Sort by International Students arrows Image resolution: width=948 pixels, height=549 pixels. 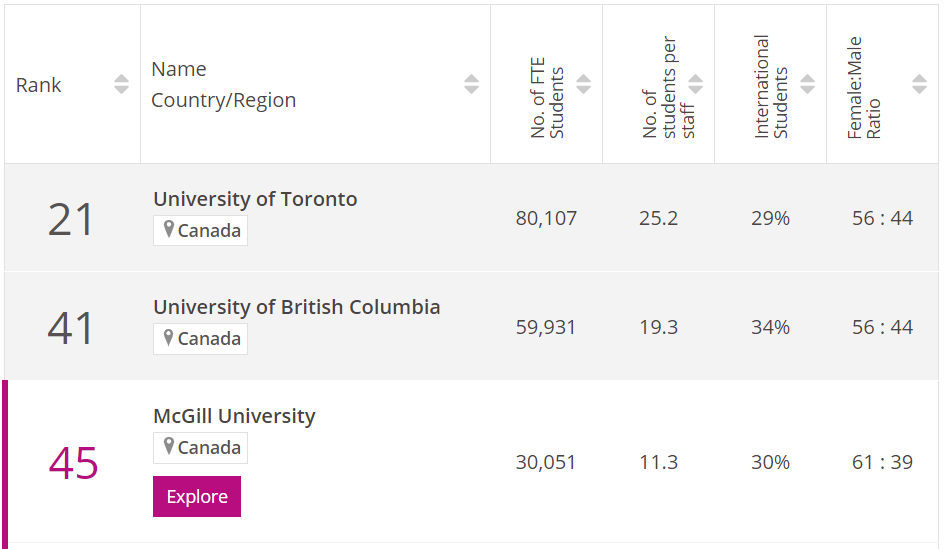(808, 85)
